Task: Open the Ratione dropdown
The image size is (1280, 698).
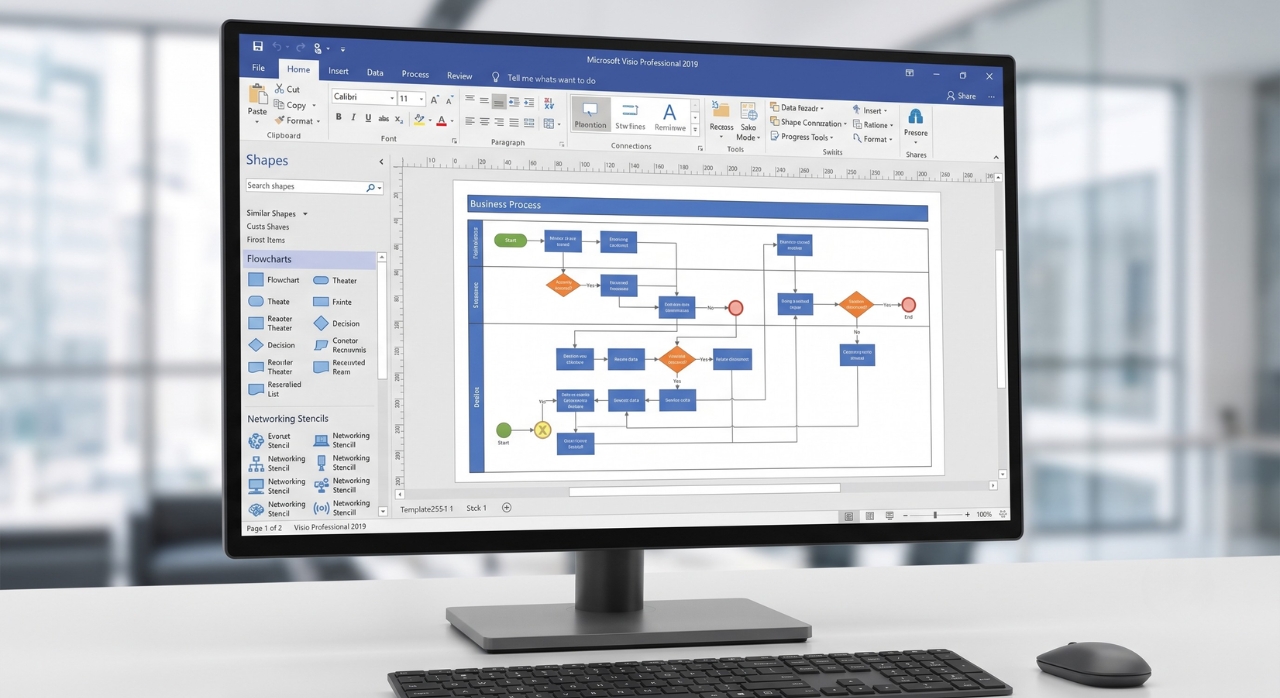Action: pyautogui.click(x=872, y=125)
